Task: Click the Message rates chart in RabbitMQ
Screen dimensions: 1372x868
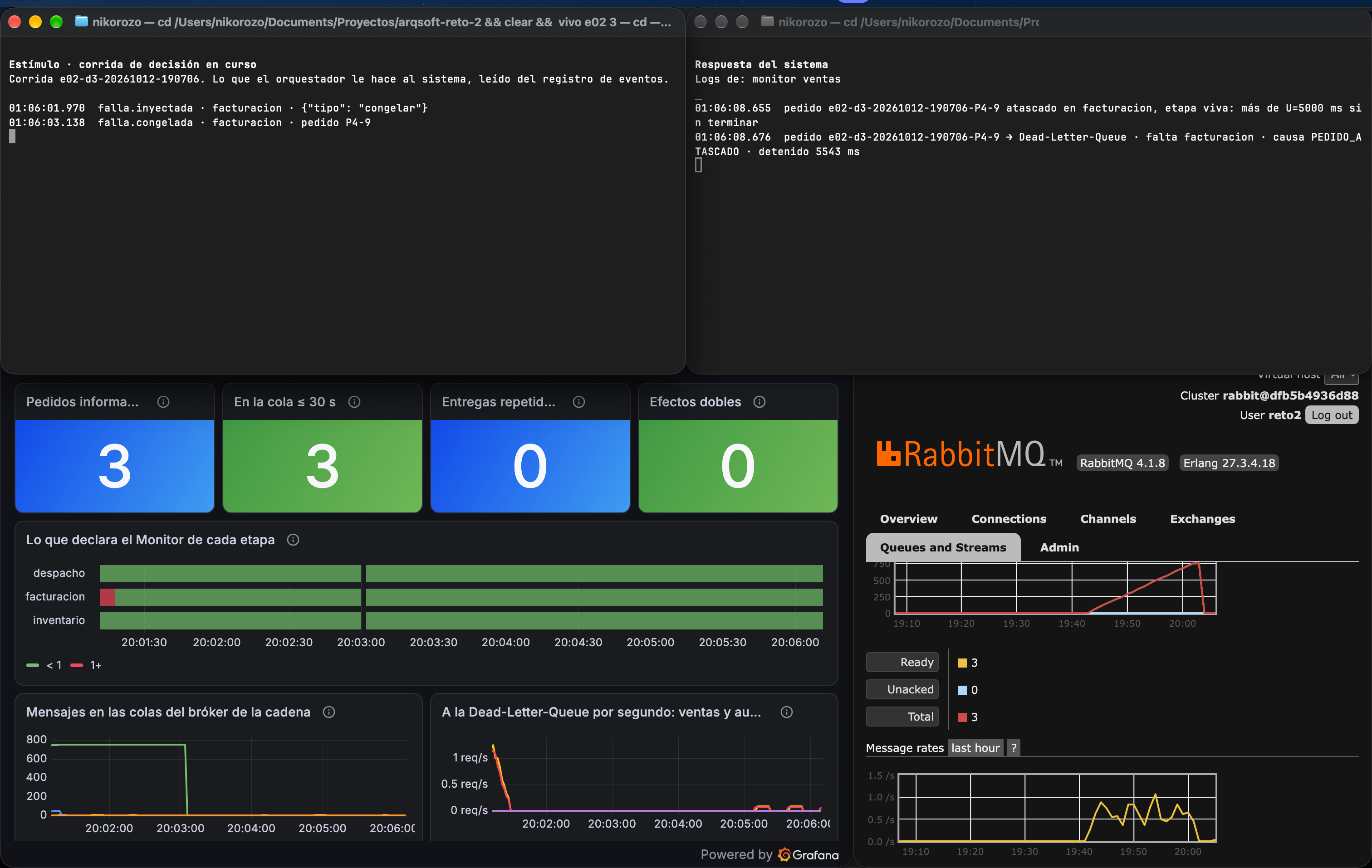Action: tap(1057, 808)
